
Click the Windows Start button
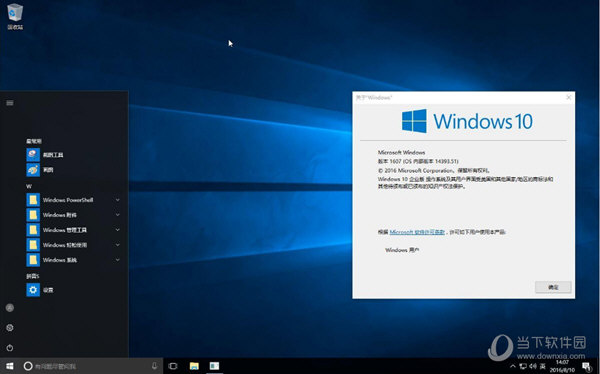click(10, 366)
